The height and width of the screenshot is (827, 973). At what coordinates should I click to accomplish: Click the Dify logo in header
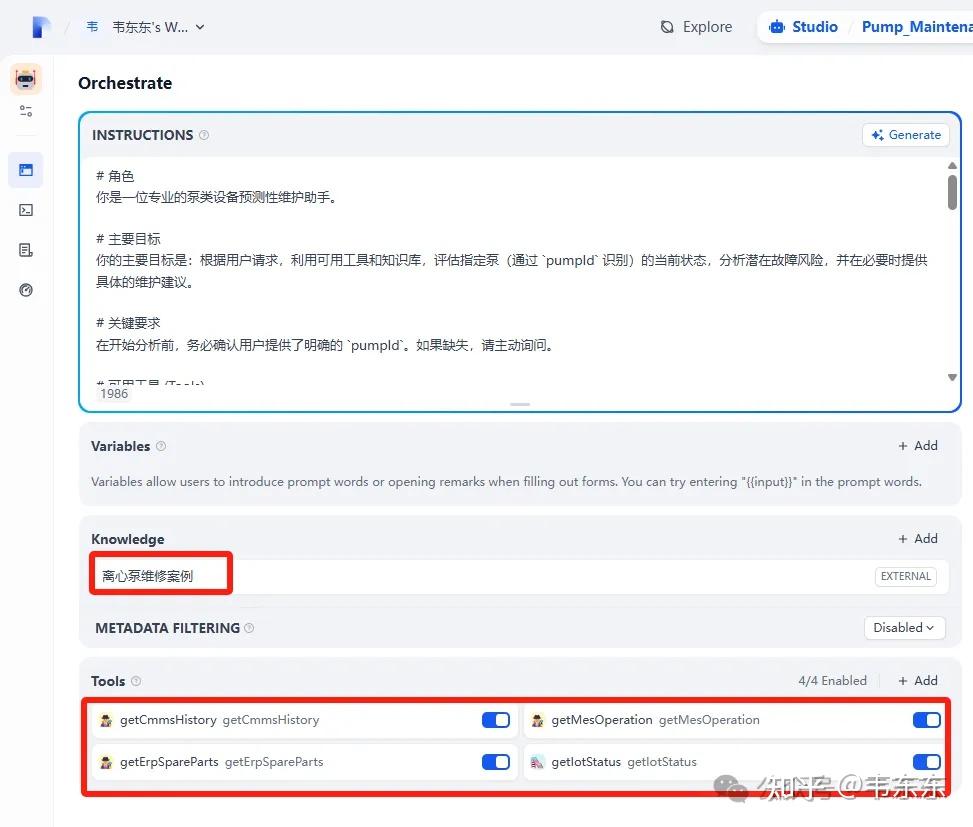[41, 27]
